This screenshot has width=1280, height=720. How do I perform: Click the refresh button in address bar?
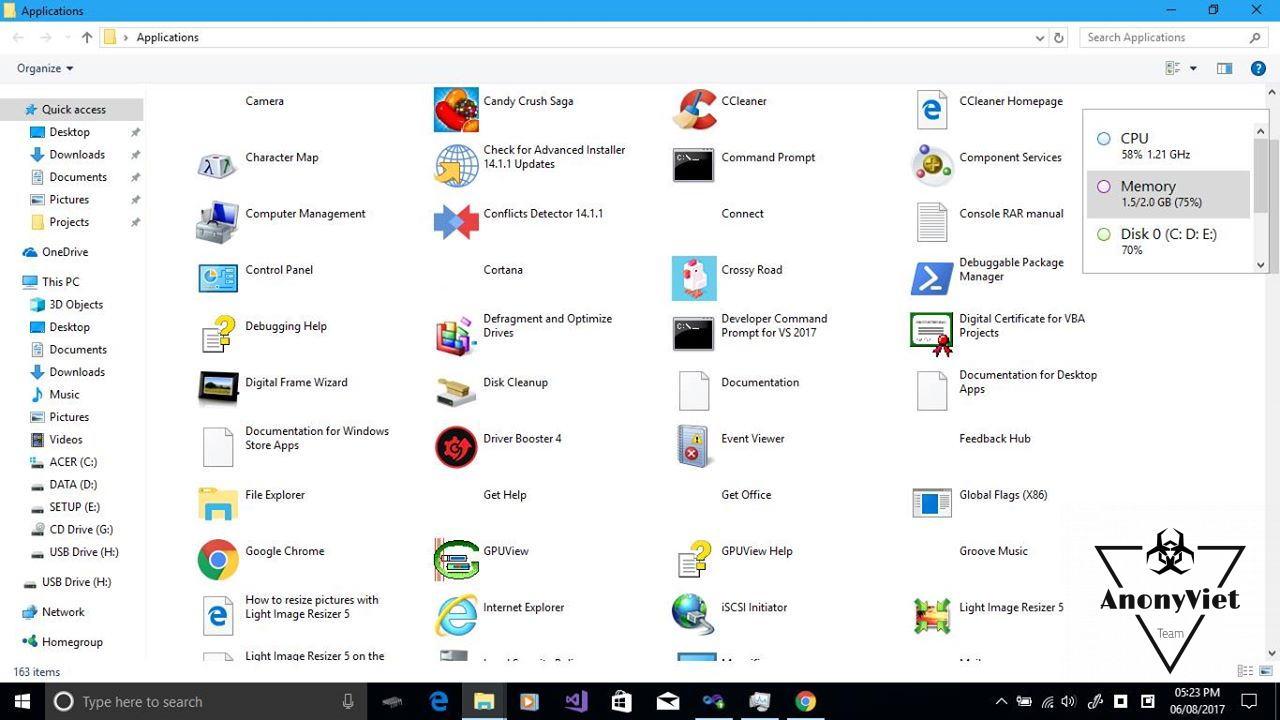tap(1059, 38)
